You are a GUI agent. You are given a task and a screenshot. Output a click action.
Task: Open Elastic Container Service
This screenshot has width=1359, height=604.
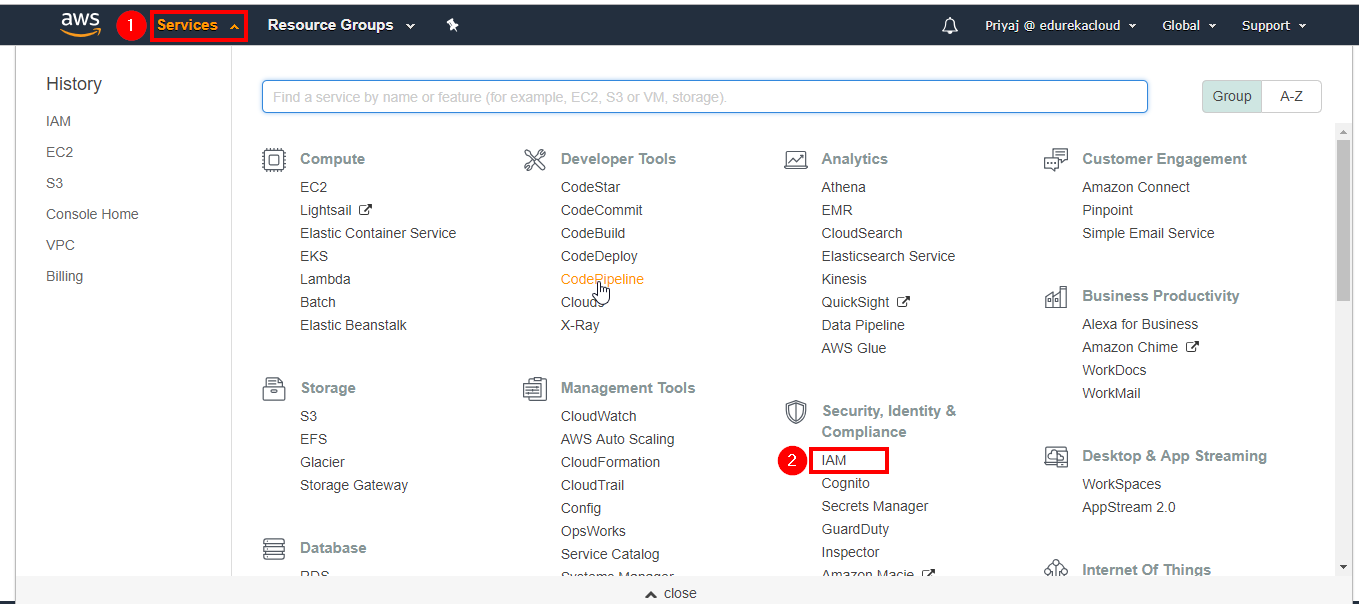(378, 233)
